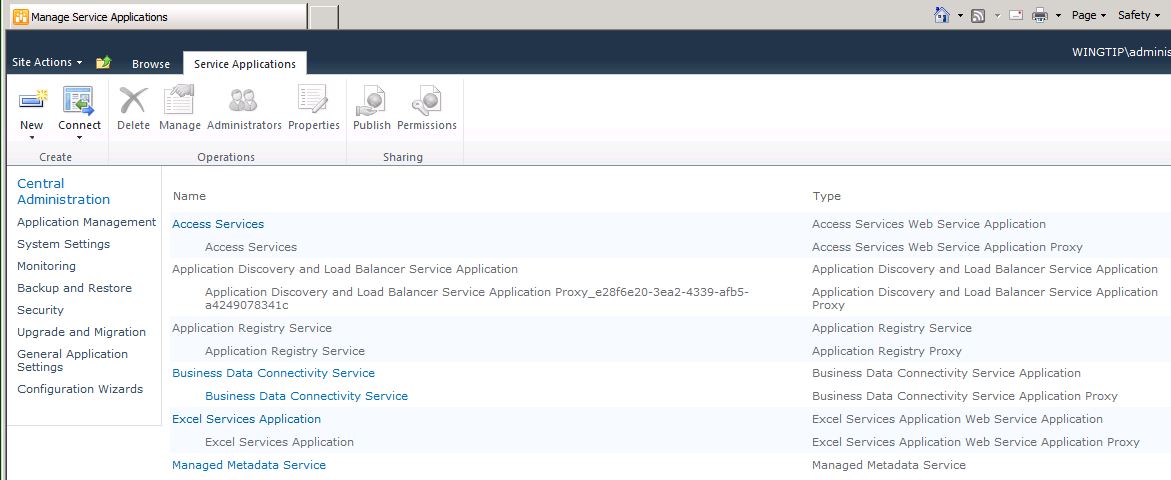The width and height of the screenshot is (1171, 480).
Task: Open General Application Settings
Action: [x=72, y=361]
